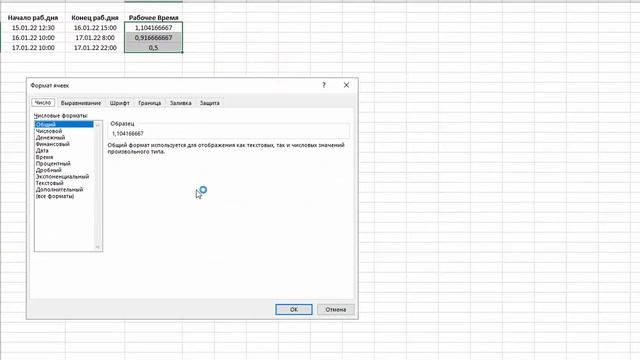
Task: Click the number formats list scrollbar
Action: coord(98,186)
